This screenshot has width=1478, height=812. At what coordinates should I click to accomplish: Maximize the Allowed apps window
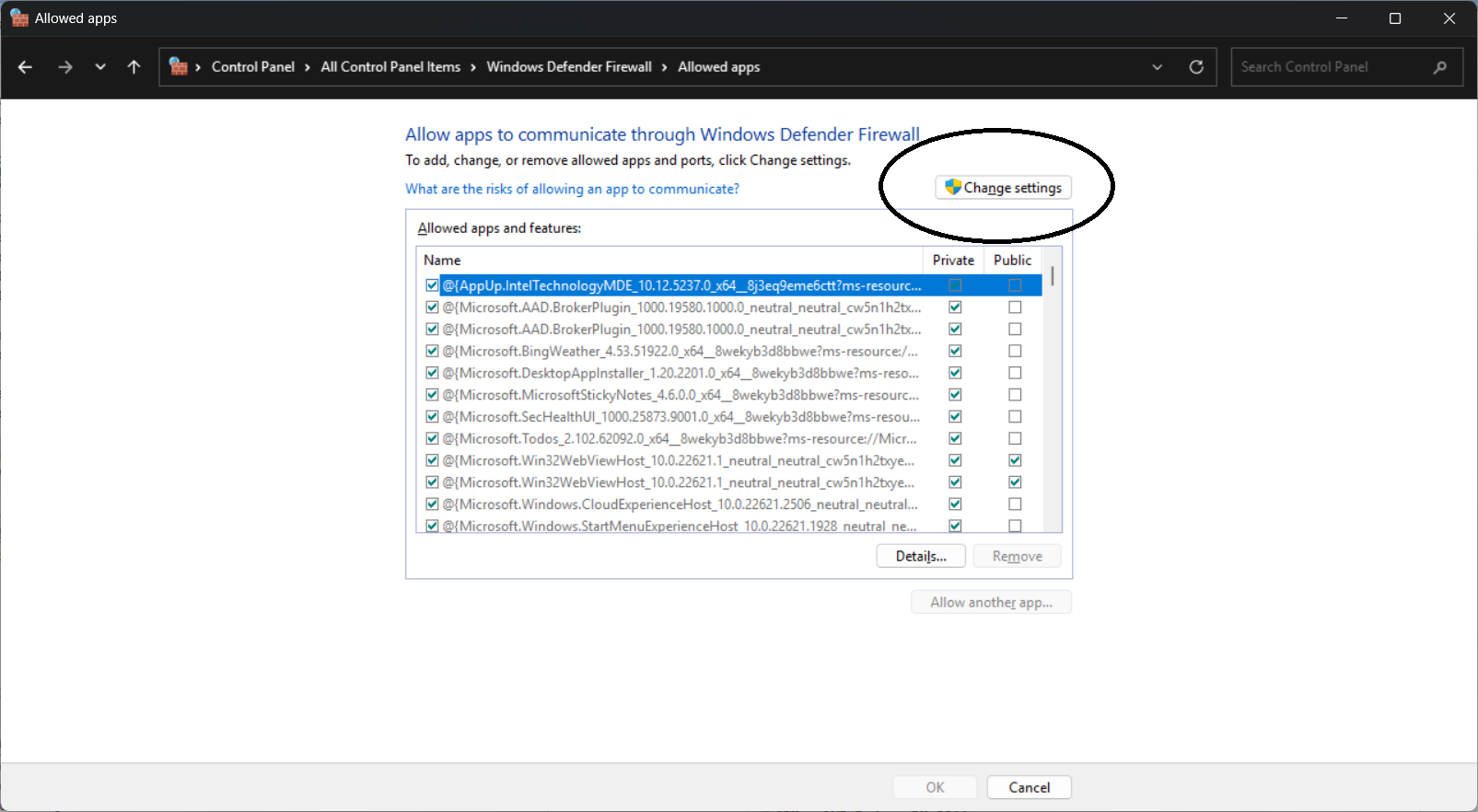[x=1395, y=18]
